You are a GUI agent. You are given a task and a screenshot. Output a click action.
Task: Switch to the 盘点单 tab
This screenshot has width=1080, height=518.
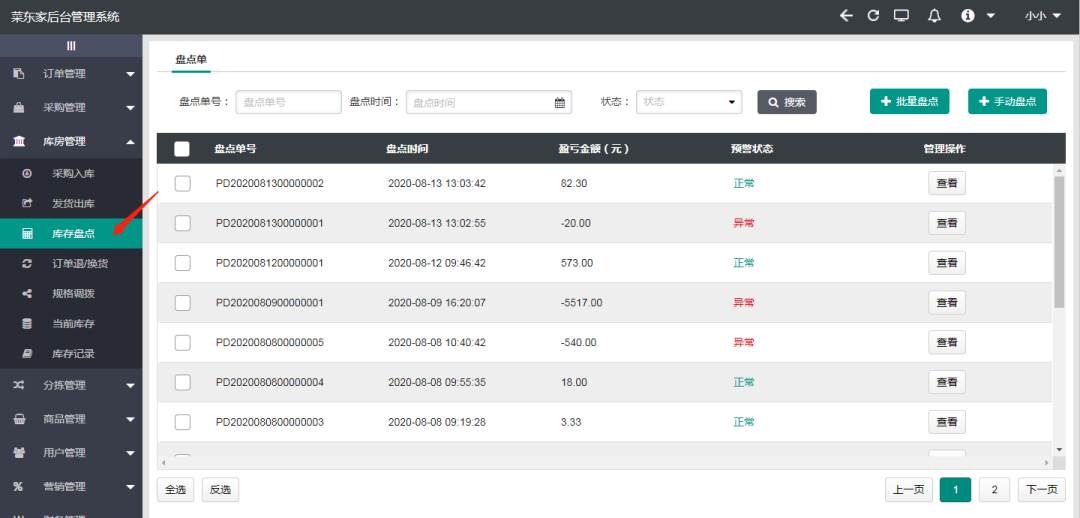click(x=190, y=60)
